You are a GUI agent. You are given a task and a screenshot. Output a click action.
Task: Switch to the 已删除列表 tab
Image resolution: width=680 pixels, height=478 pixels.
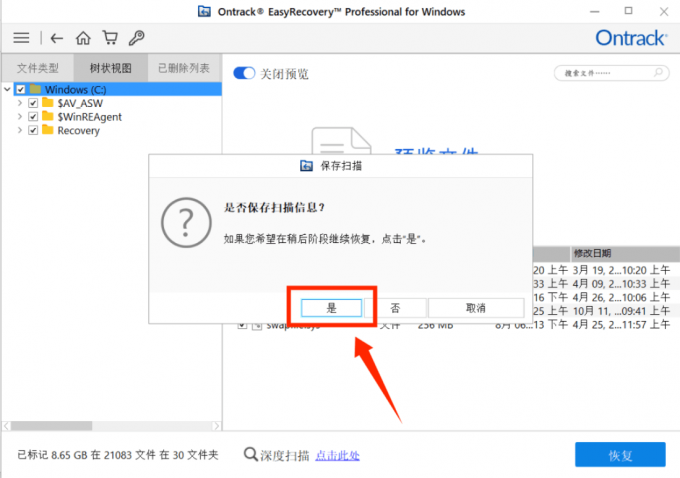tap(184, 68)
